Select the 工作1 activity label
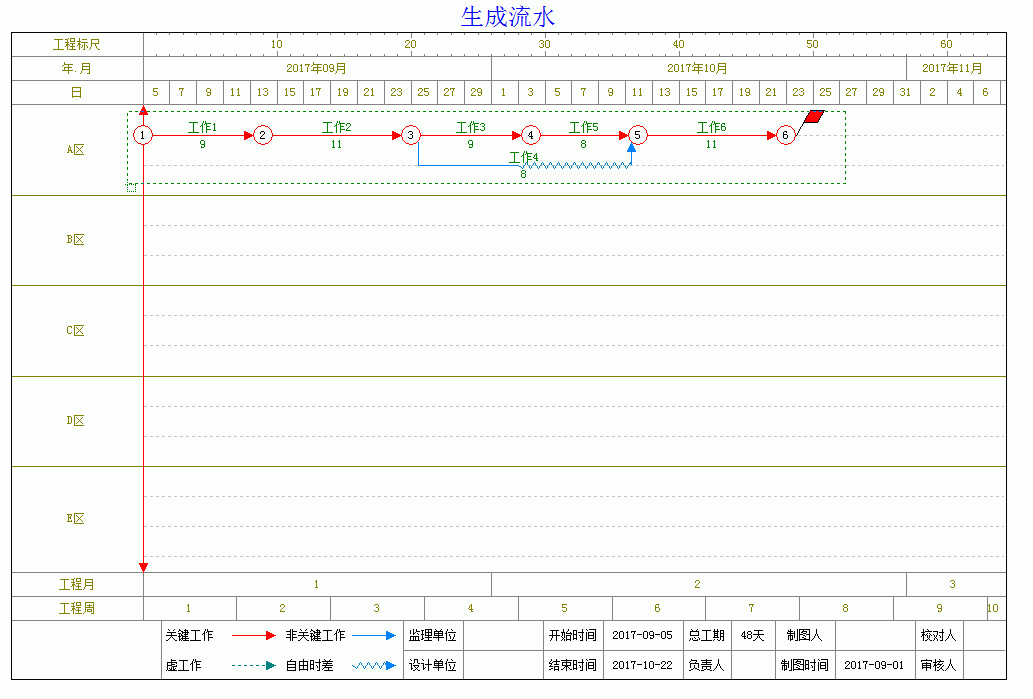The height and width of the screenshot is (699, 1033). (202, 127)
